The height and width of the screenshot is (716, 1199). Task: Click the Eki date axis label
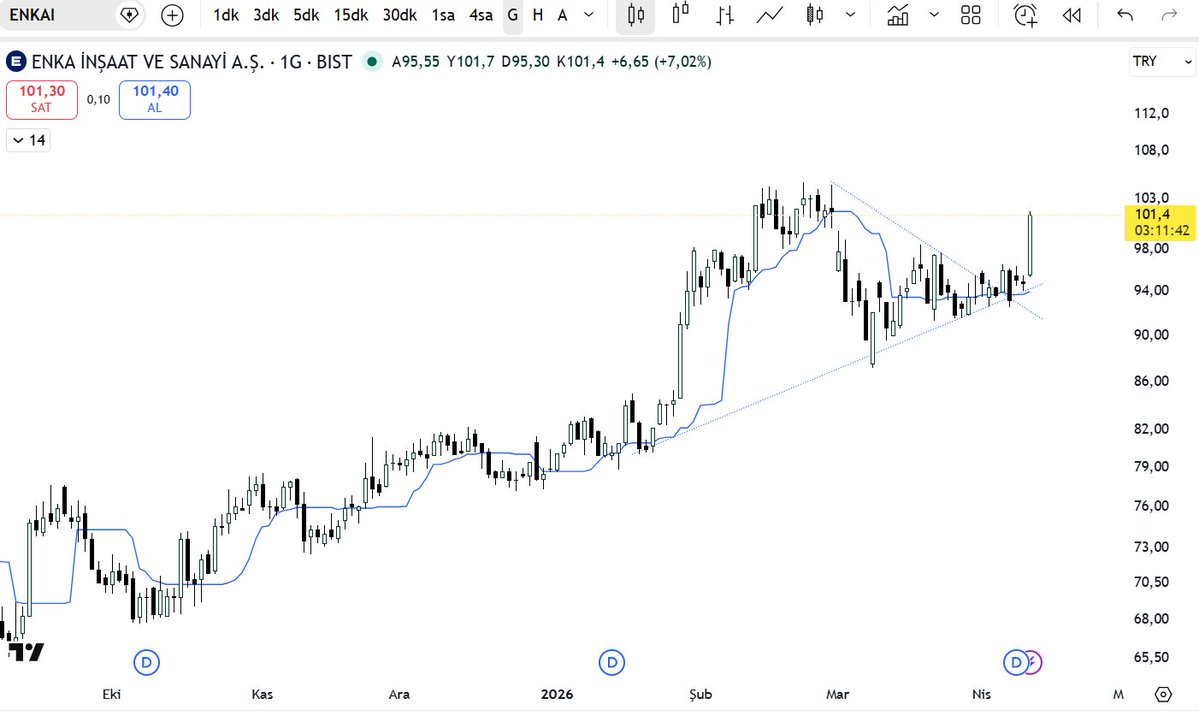(x=112, y=694)
